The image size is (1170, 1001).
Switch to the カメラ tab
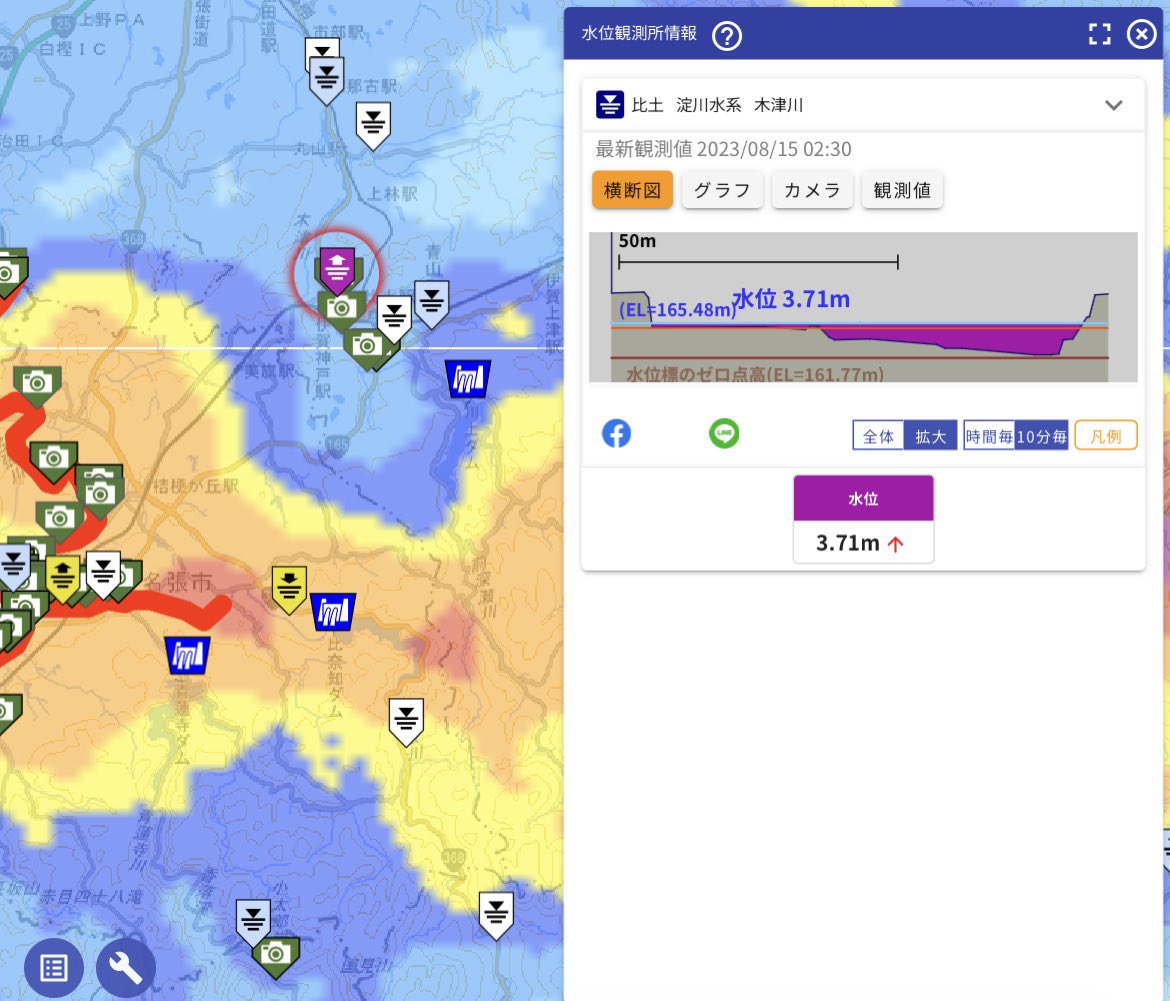pyautogui.click(x=812, y=190)
